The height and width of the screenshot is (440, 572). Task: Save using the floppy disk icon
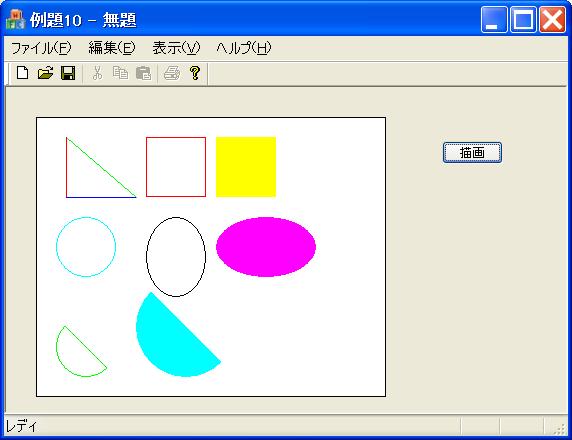pos(68,73)
